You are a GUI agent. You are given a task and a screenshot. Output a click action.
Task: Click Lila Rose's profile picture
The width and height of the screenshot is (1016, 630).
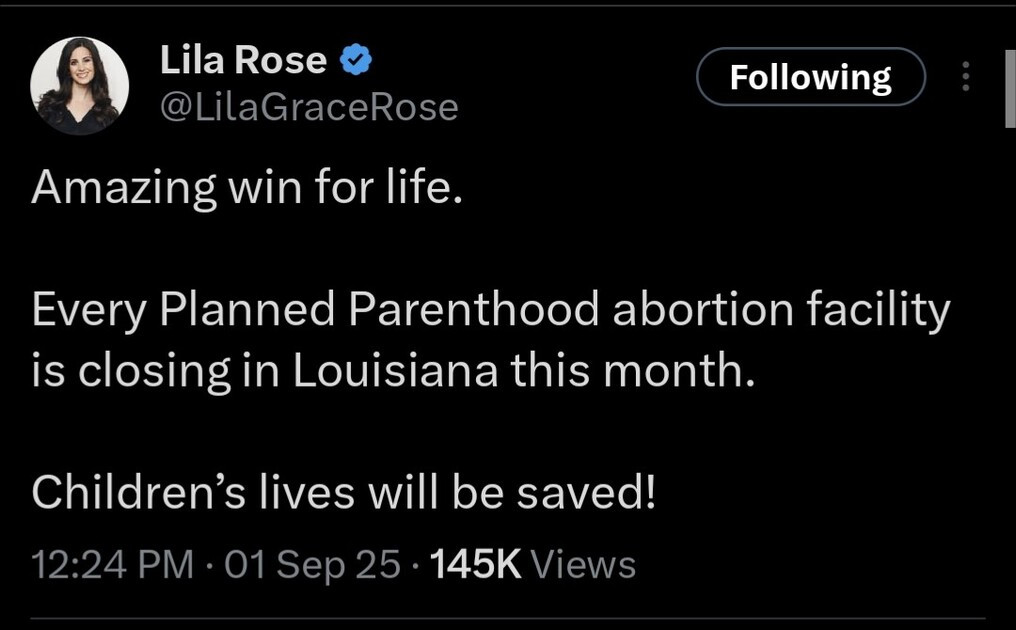(80, 86)
